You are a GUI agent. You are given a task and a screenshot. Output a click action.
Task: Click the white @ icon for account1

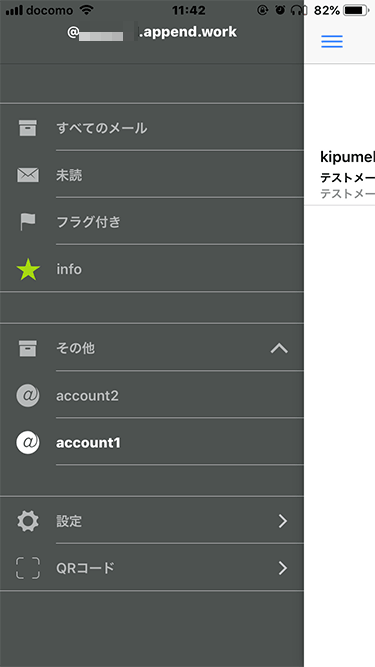[28, 443]
